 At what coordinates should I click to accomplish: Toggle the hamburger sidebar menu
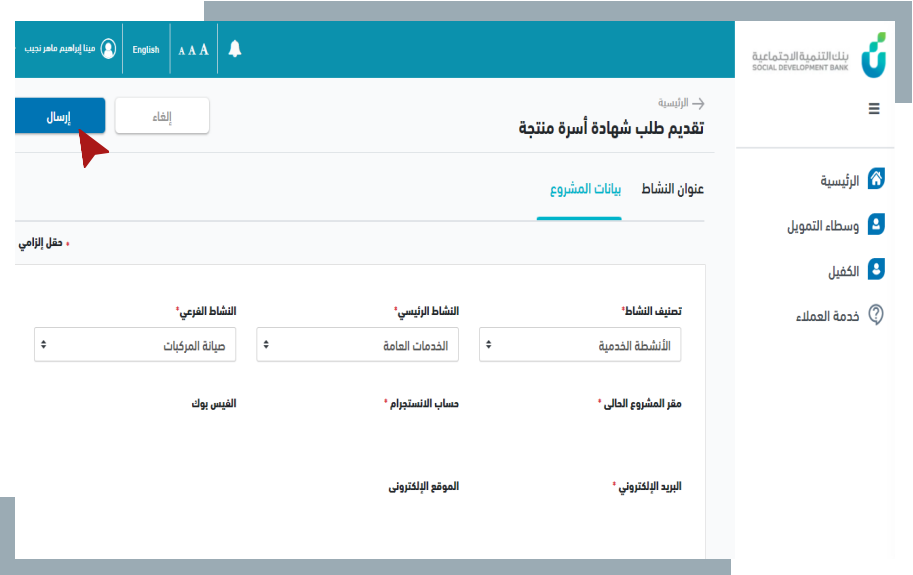pos(874,109)
